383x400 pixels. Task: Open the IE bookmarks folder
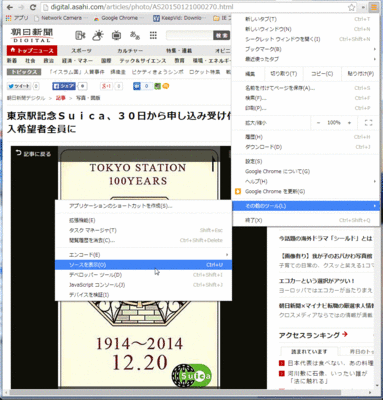(x=222, y=18)
